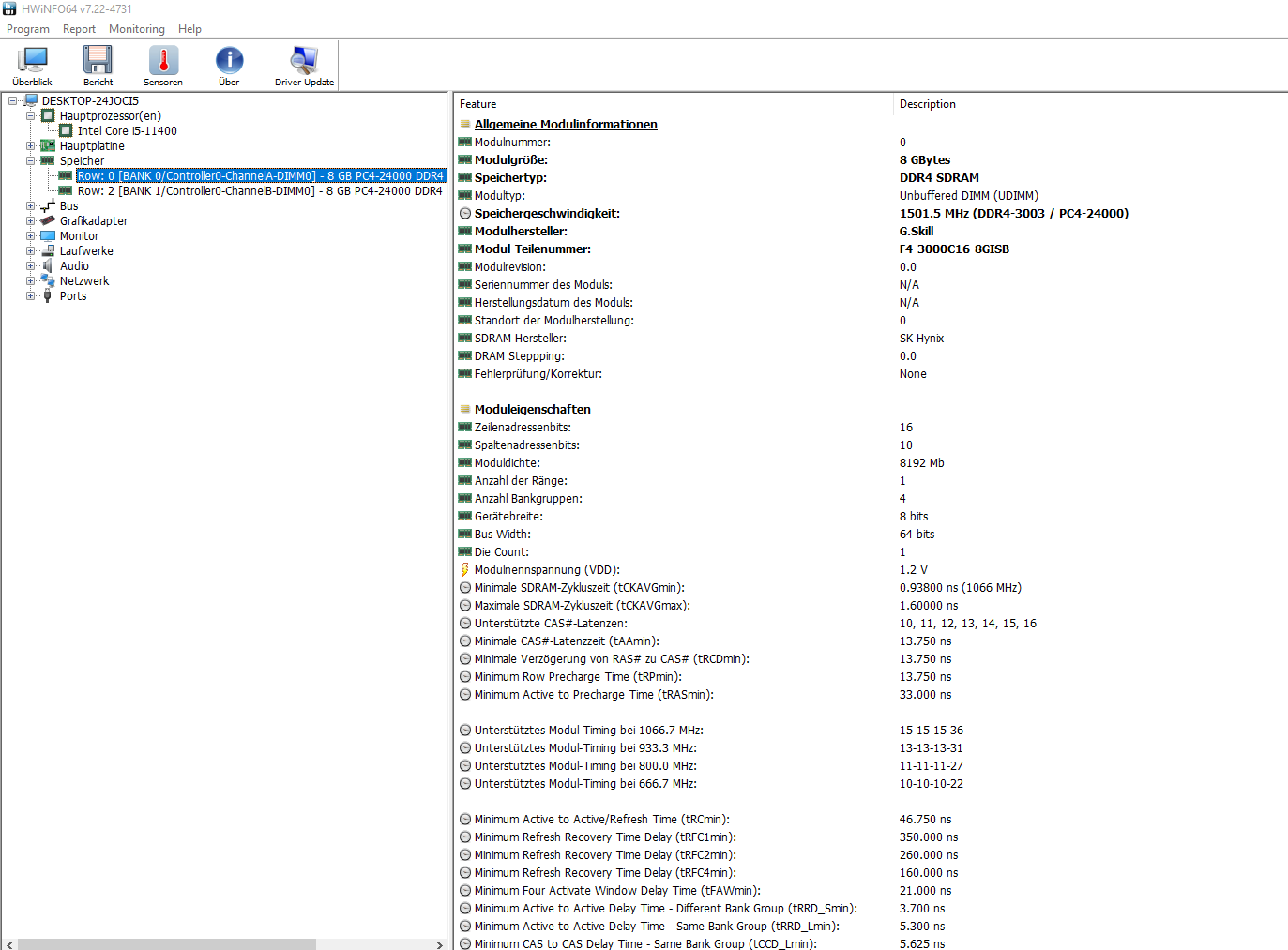Expand the Audio tree node
Viewport: 1288px width, 950px height.
(x=31, y=265)
